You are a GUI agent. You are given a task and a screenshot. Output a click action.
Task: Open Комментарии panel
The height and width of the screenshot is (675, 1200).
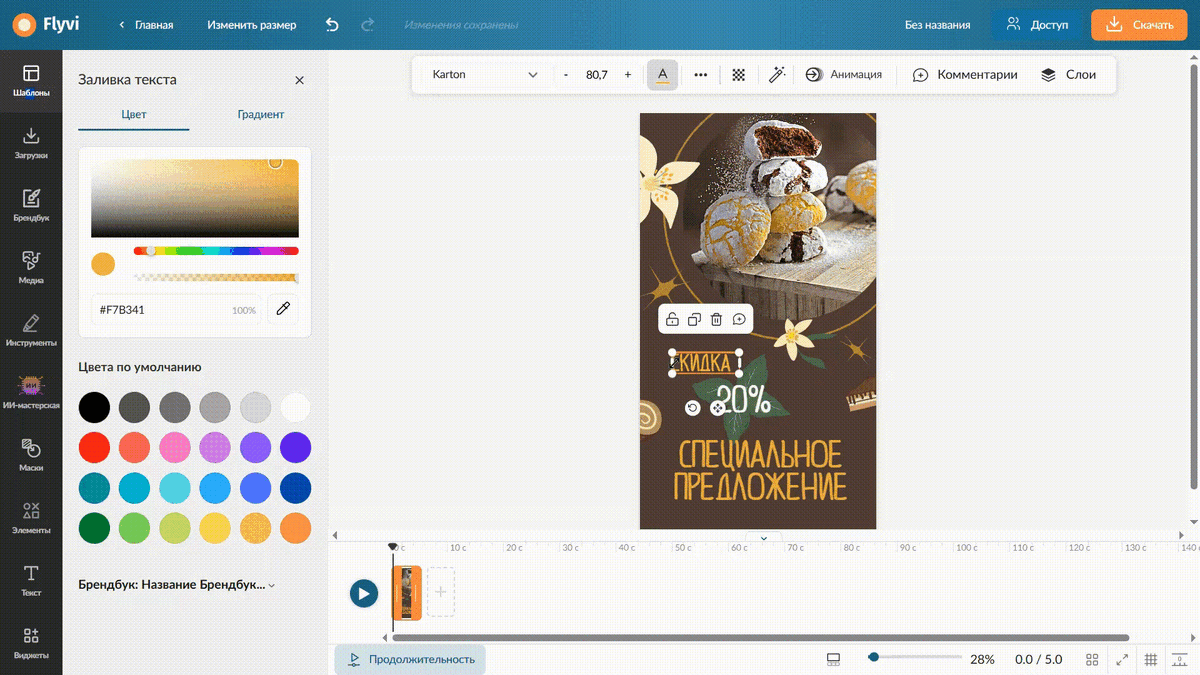(x=965, y=75)
